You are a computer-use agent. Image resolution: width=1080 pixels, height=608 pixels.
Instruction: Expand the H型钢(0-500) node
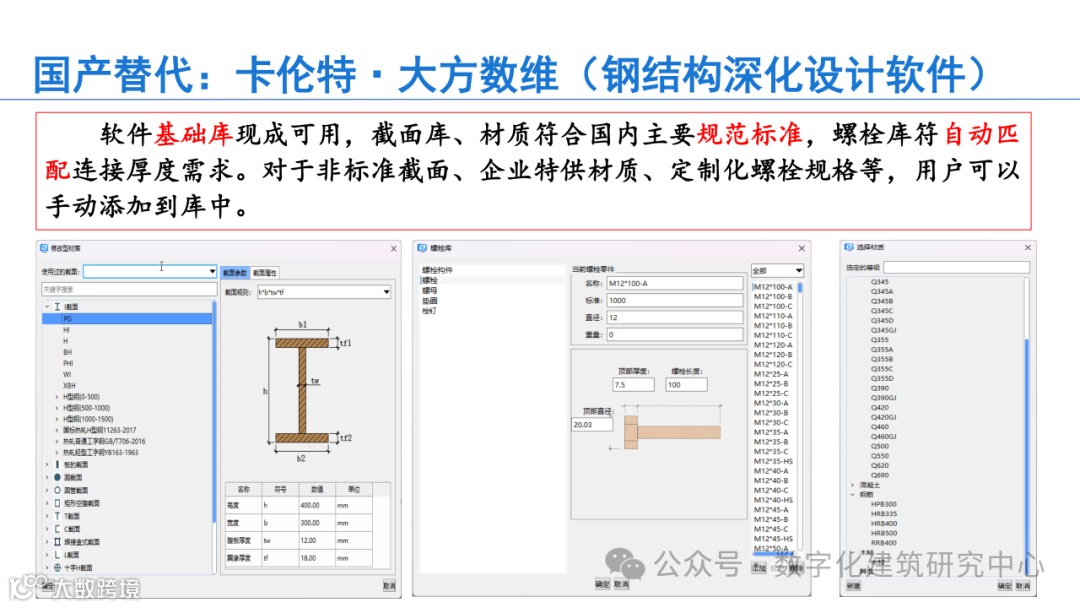56,397
